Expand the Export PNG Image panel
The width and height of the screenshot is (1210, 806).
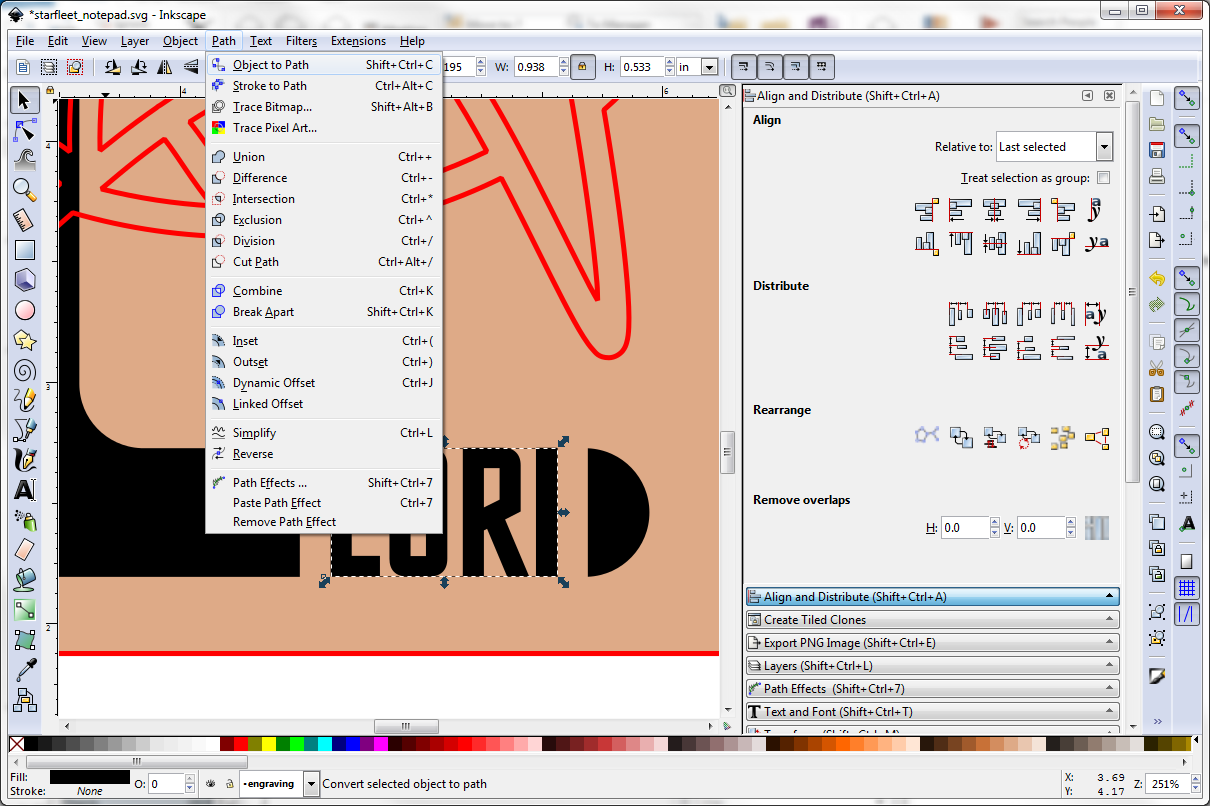(932, 643)
